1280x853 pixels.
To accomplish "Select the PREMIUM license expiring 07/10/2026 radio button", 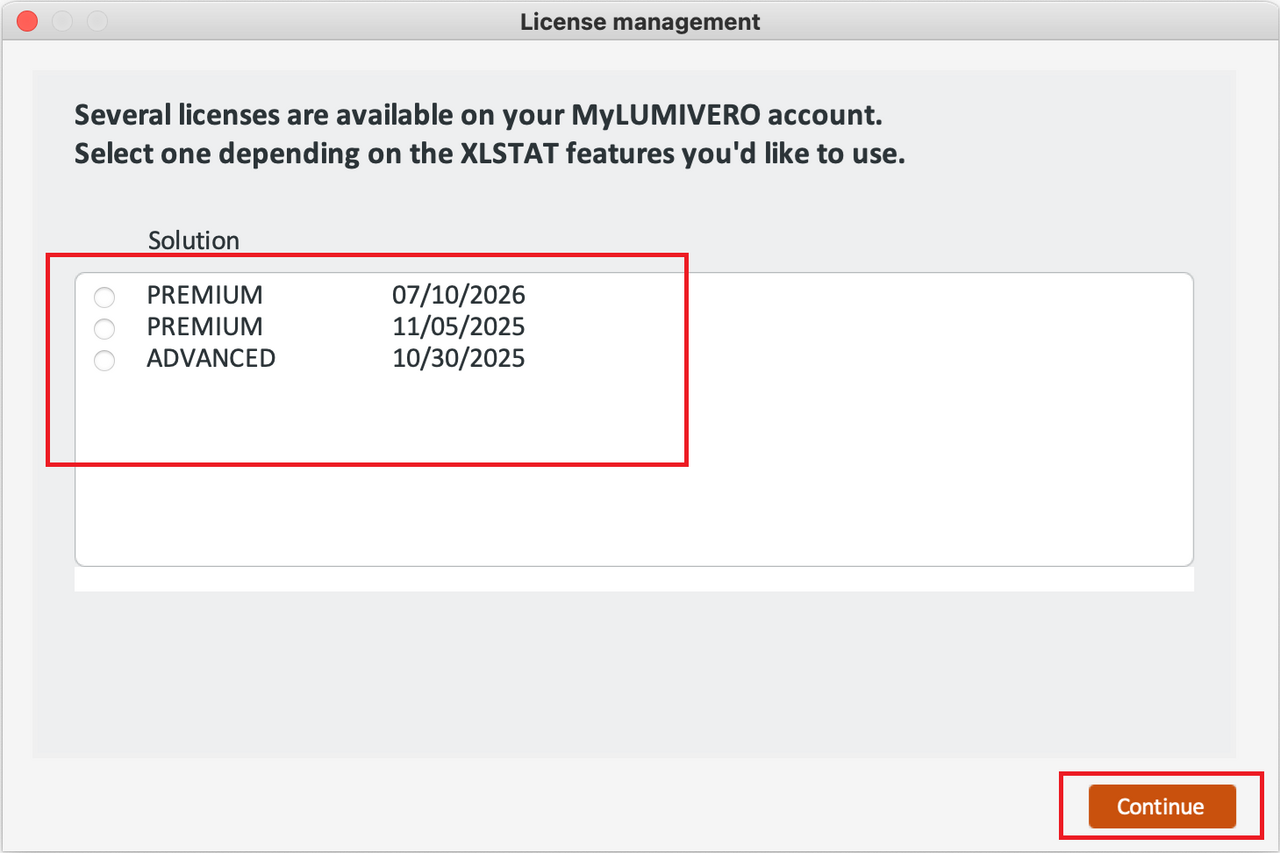I will tap(104, 297).
